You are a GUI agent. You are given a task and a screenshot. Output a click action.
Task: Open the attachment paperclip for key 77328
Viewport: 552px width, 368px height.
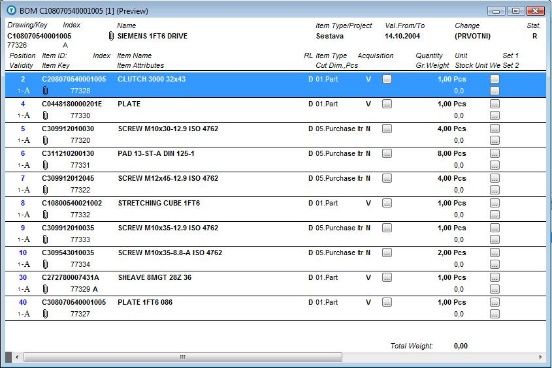[x=45, y=91]
